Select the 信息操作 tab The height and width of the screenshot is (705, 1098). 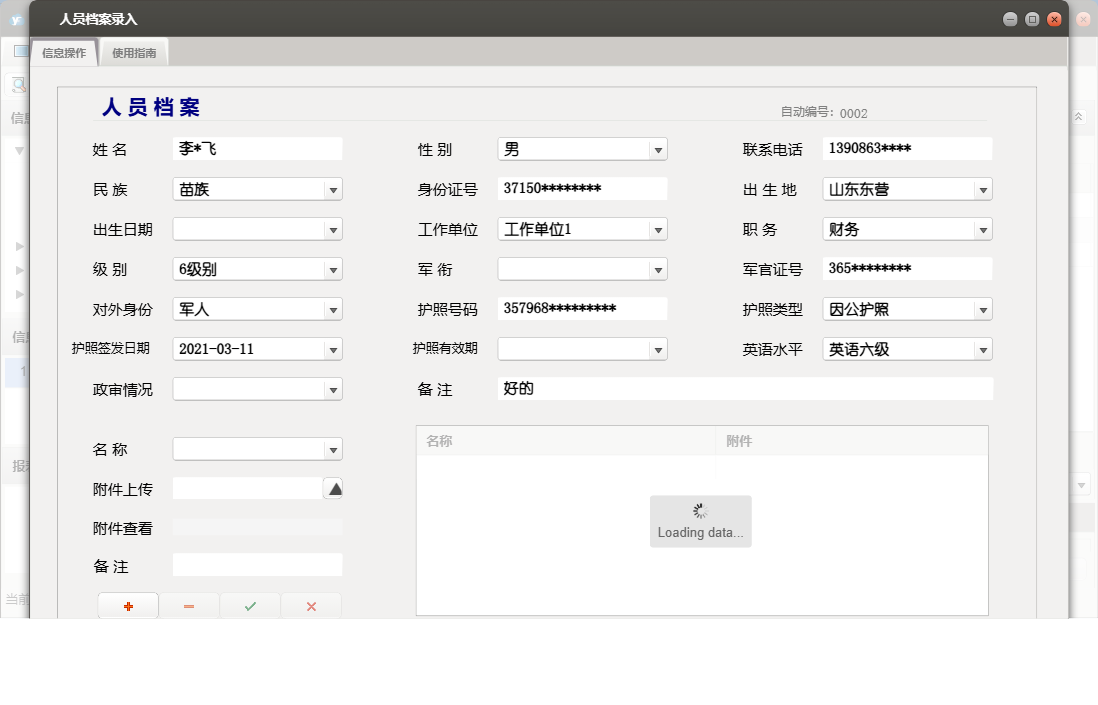[64, 53]
